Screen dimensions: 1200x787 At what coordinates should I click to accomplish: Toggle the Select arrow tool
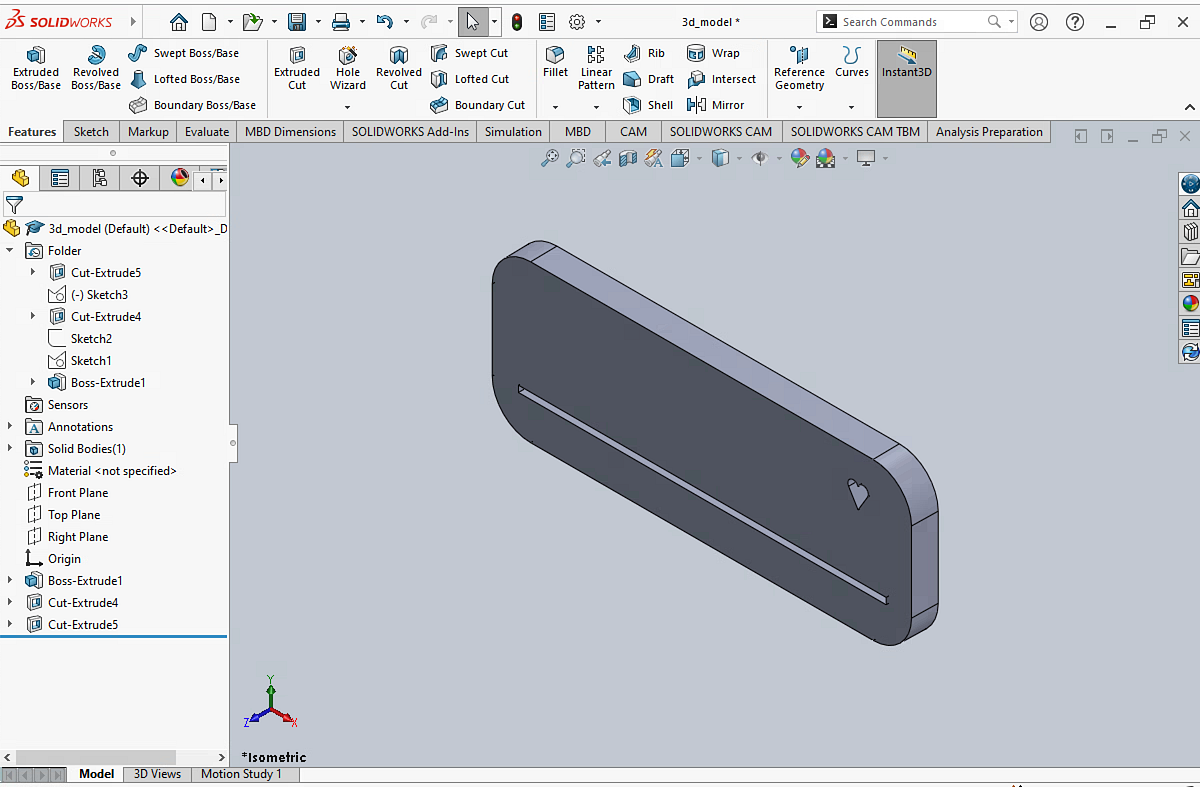pyautogui.click(x=472, y=22)
